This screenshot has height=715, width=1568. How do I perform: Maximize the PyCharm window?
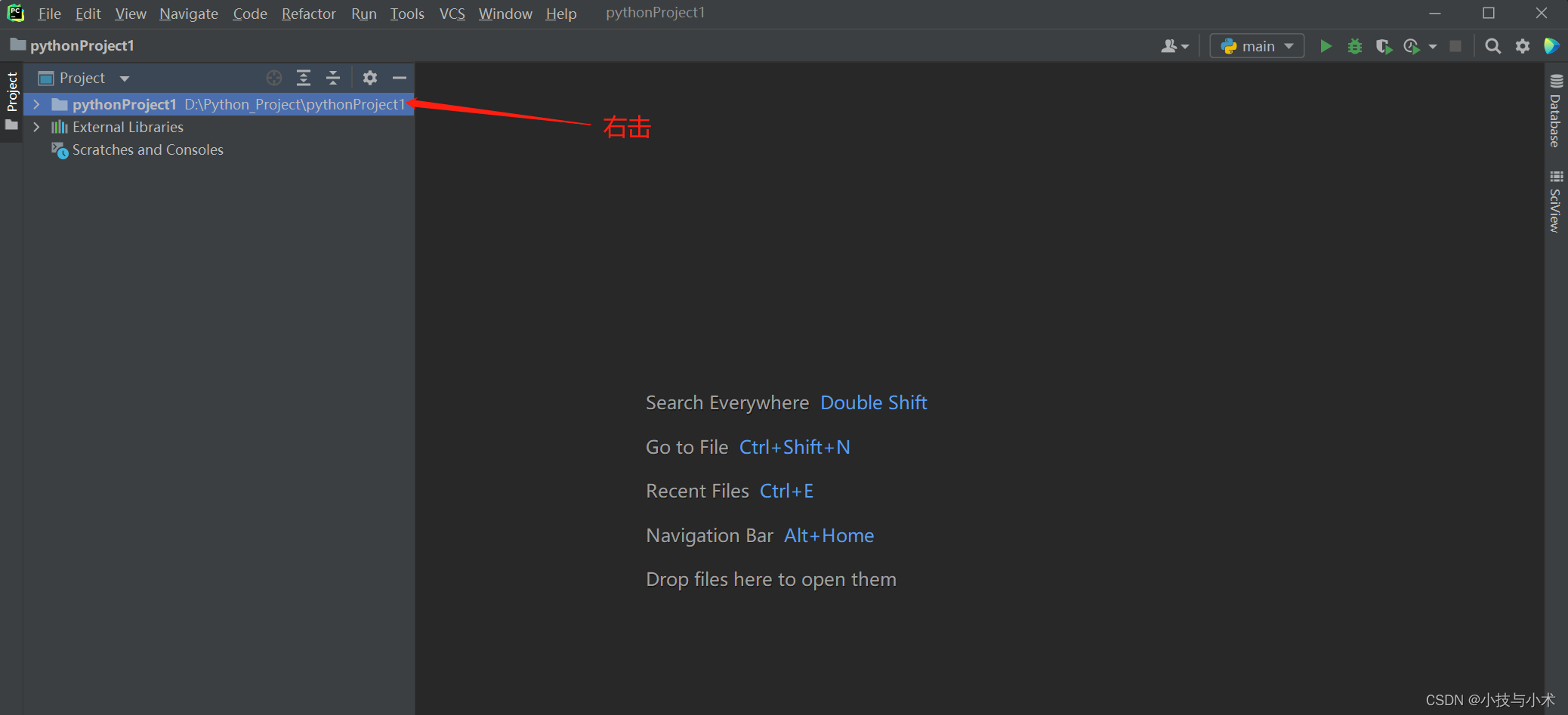(x=1489, y=14)
